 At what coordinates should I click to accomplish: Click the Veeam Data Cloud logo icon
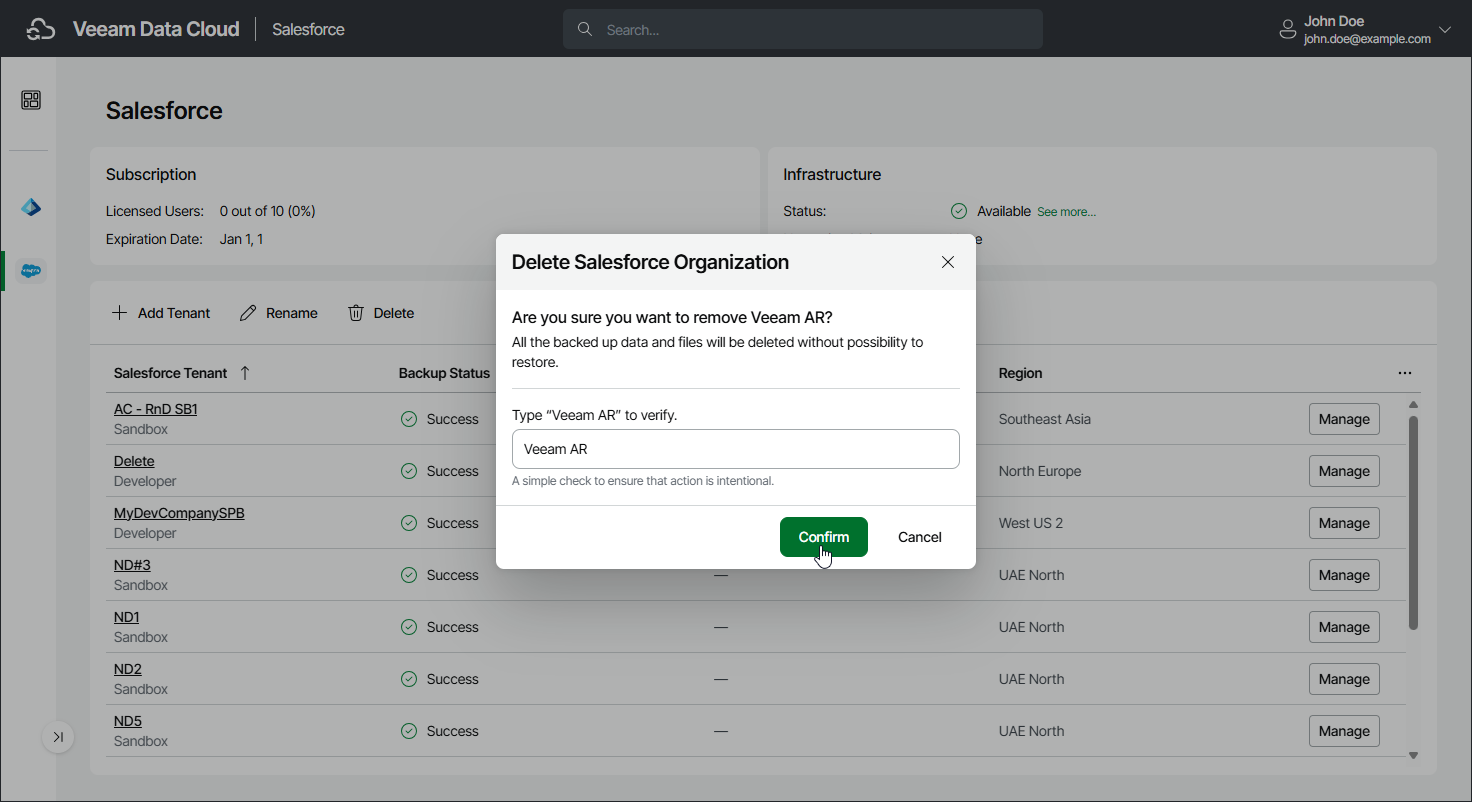point(41,29)
